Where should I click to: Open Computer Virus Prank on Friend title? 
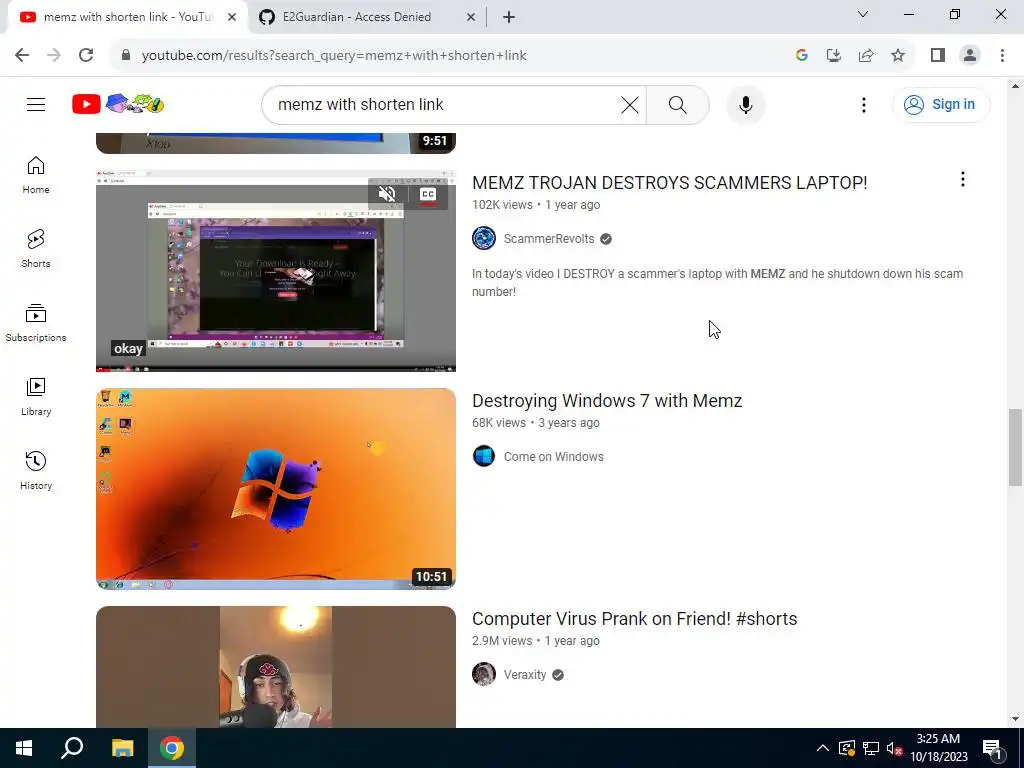pyautogui.click(x=634, y=618)
